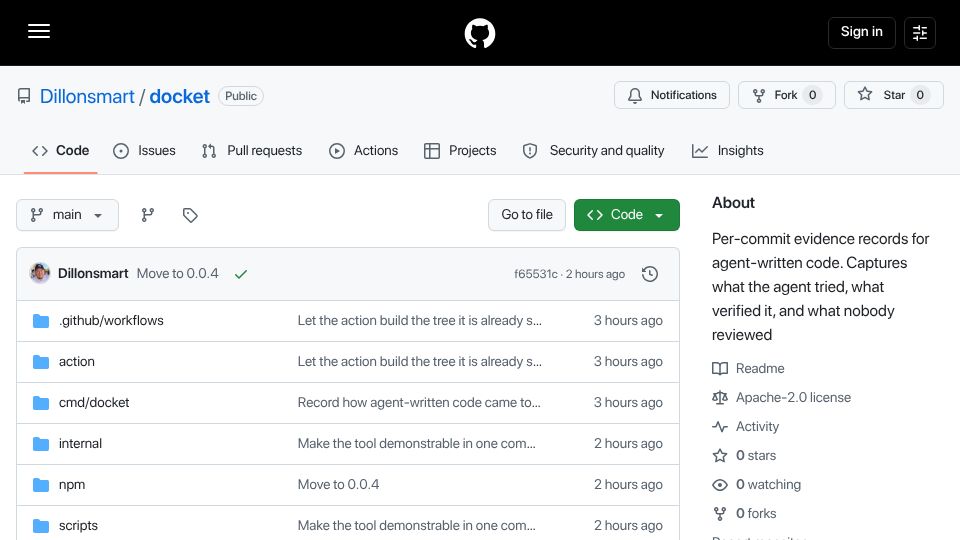Open the action folder
The height and width of the screenshot is (540, 960).
[77, 362]
